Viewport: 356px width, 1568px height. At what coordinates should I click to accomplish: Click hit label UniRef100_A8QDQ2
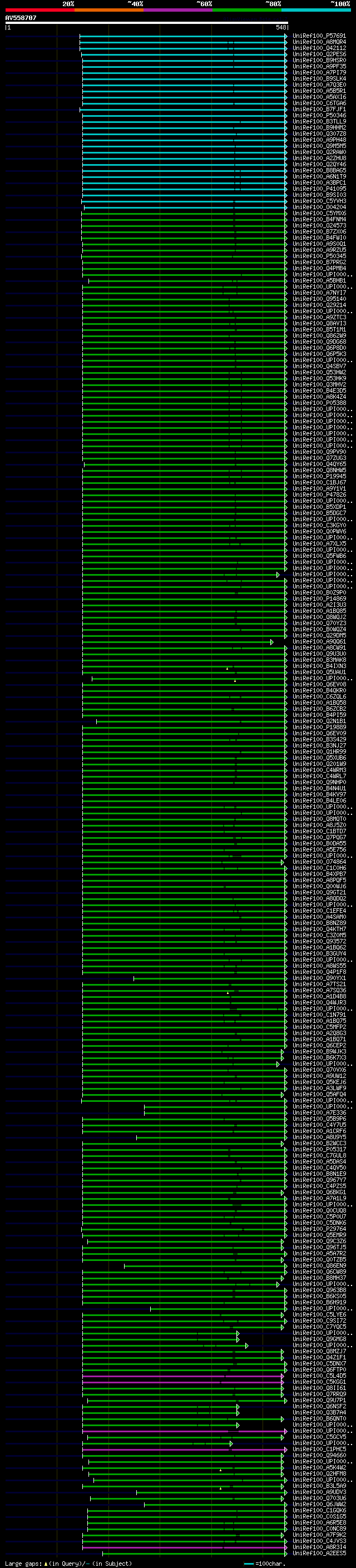pyautogui.click(x=319, y=898)
